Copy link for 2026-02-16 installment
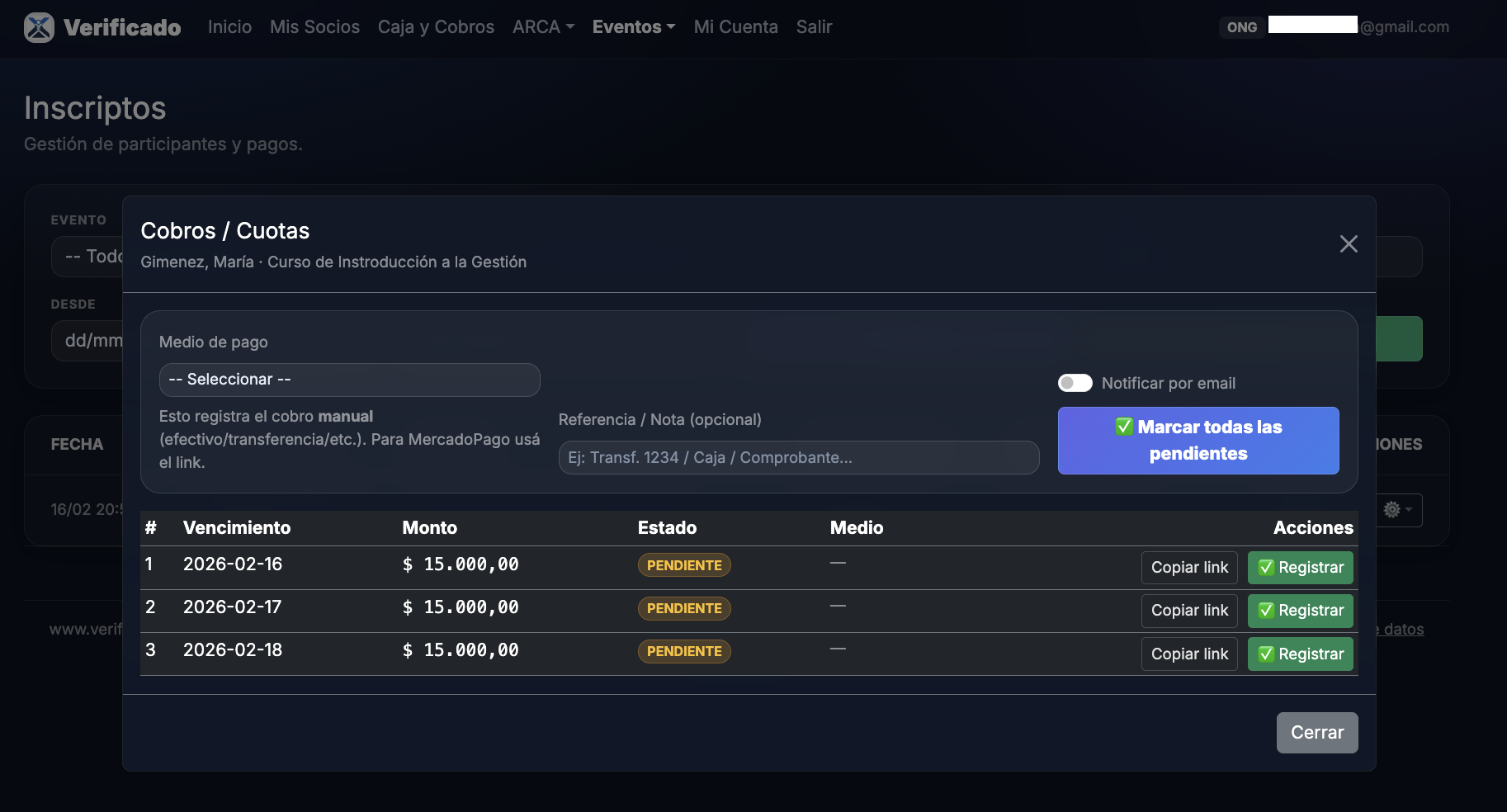This screenshot has height=812, width=1507. tap(1188, 568)
